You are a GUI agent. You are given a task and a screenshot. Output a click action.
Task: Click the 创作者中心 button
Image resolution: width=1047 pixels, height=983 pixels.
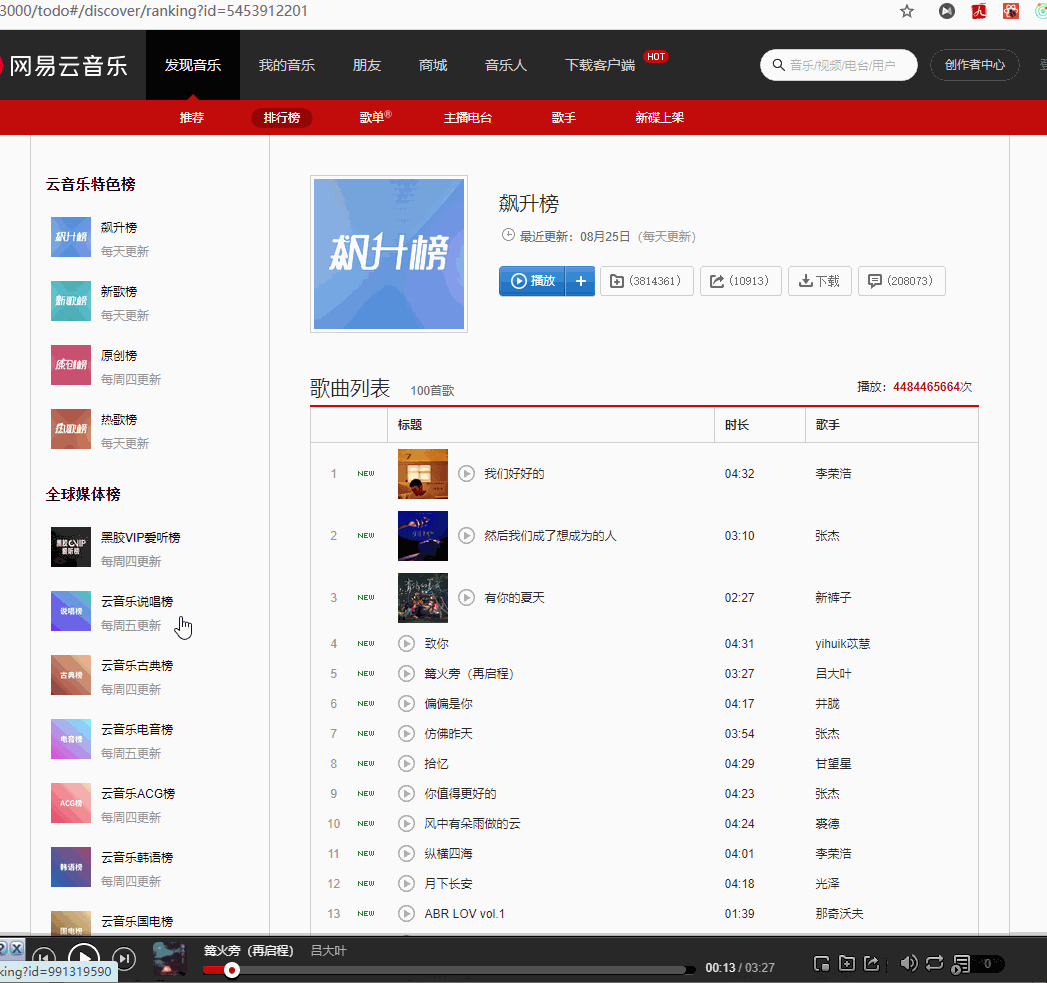click(x=974, y=65)
